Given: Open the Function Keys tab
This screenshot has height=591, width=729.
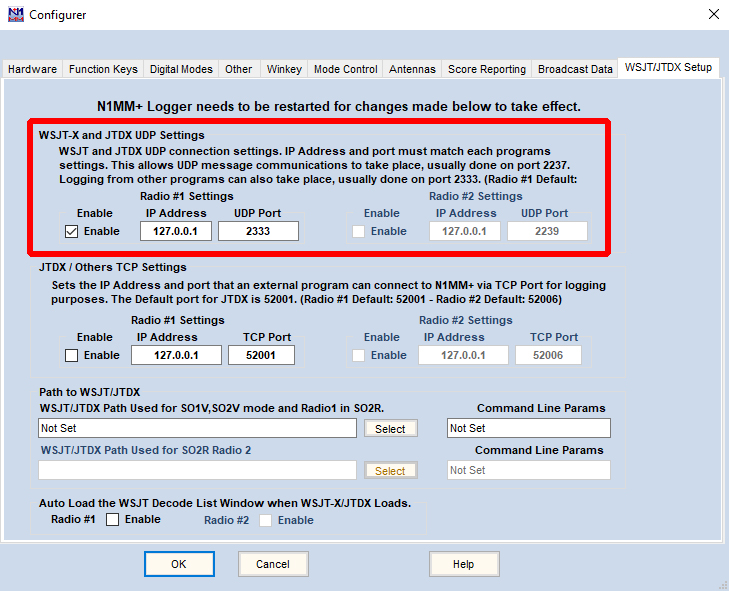Looking at the screenshot, I should tap(103, 69).
